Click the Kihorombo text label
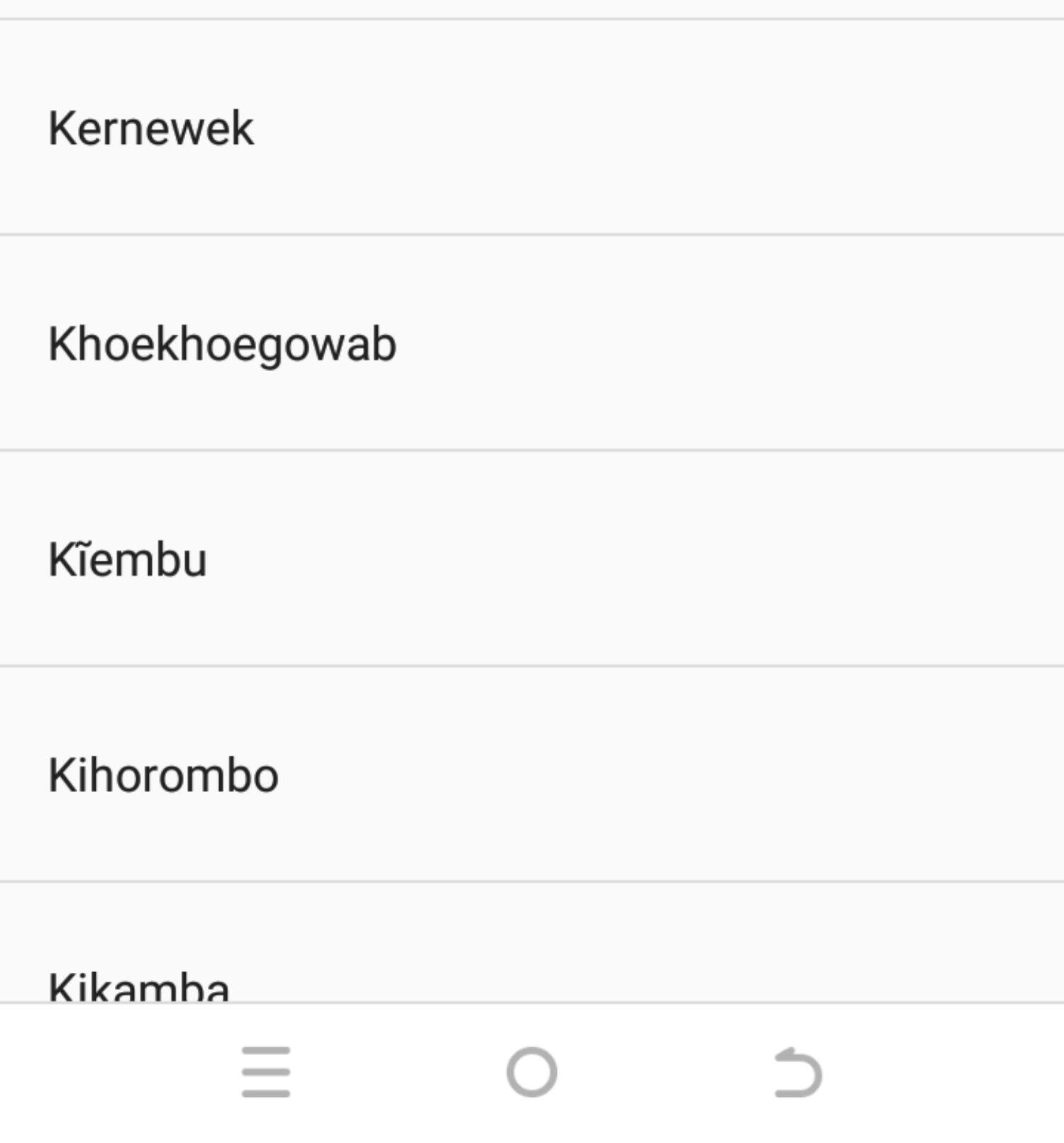Viewport: 1064px width, 1143px height. click(163, 775)
